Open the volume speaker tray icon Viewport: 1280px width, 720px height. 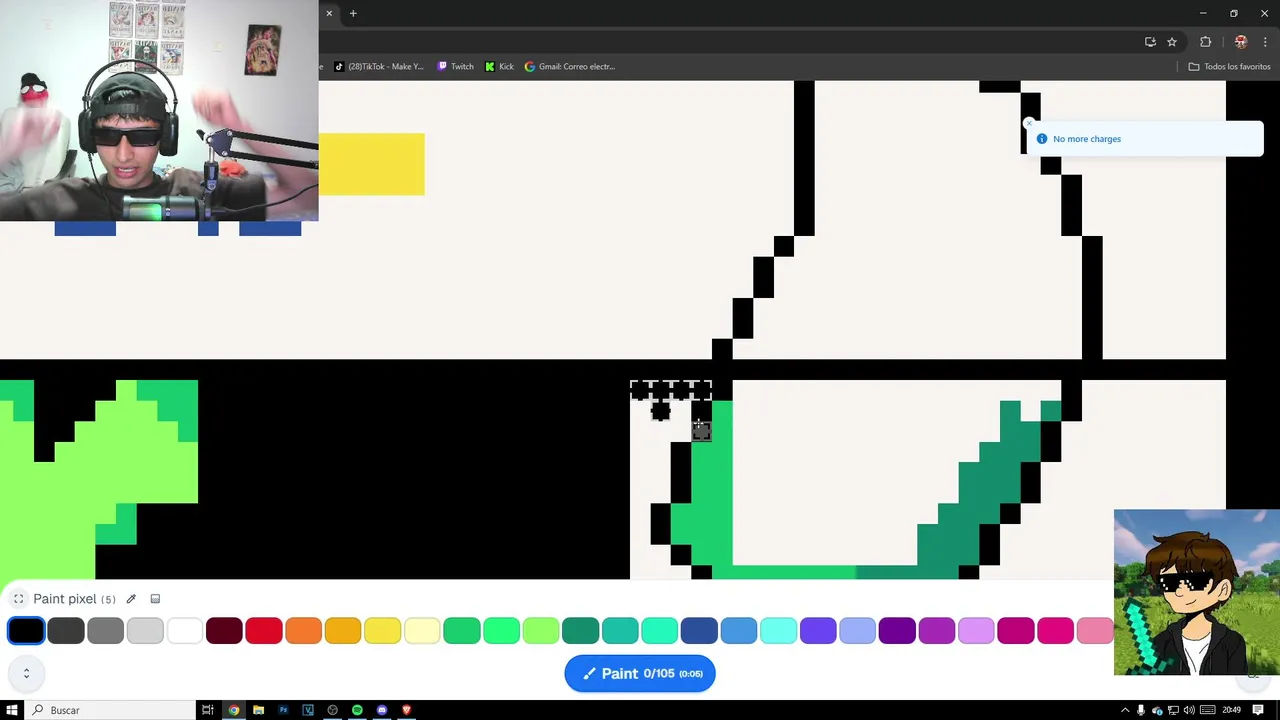point(1189,710)
